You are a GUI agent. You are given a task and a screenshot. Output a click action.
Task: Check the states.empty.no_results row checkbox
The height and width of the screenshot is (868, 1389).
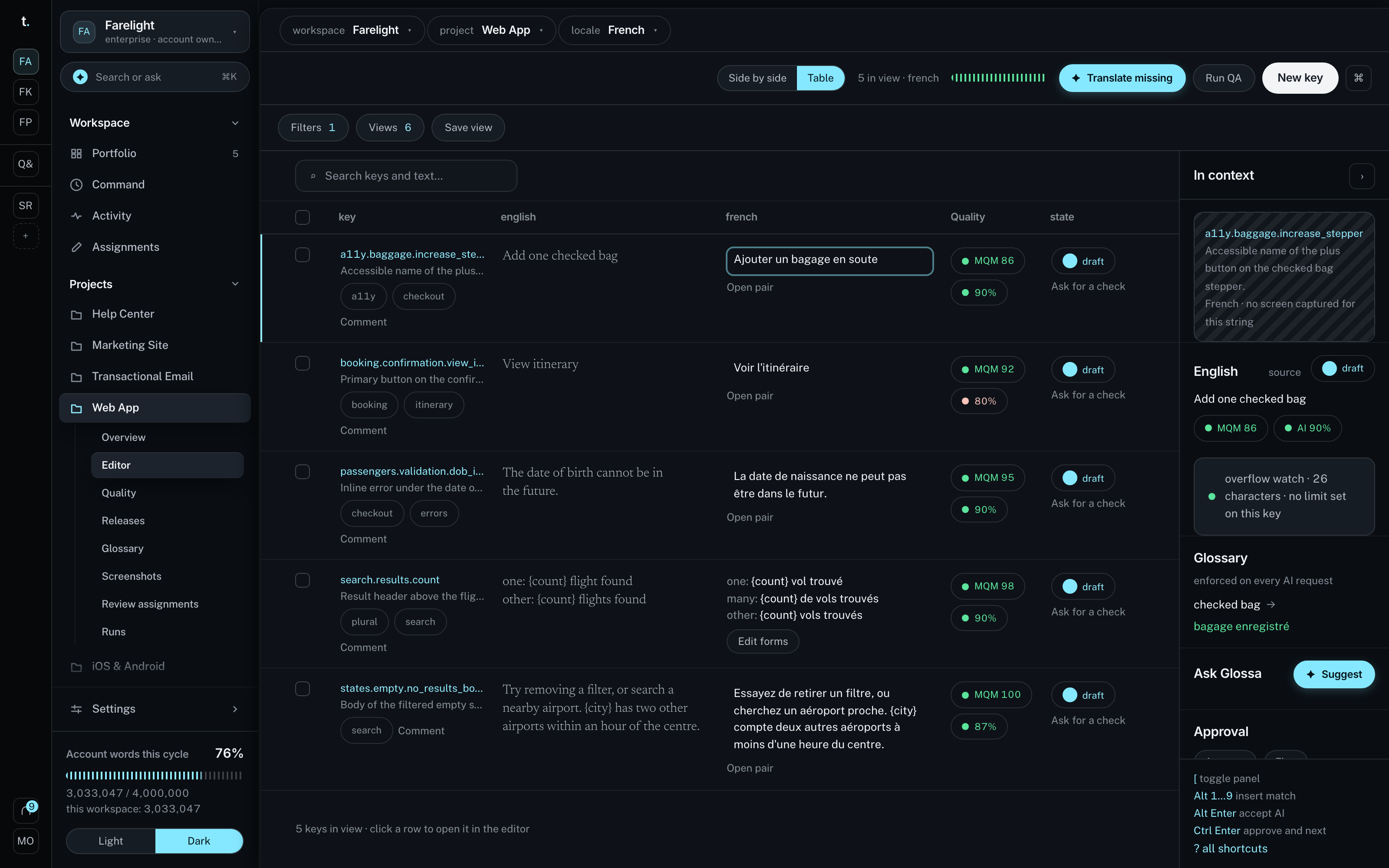pyautogui.click(x=303, y=689)
